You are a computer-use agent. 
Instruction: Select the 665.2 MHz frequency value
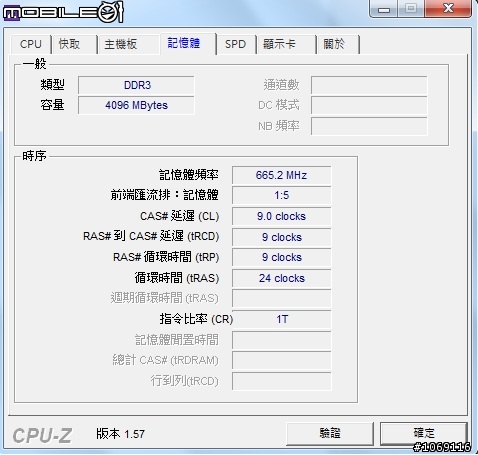pos(282,175)
